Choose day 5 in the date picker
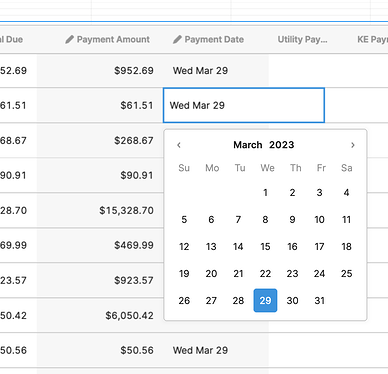Screen dimensions: 388x374 (x=184, y=220)
